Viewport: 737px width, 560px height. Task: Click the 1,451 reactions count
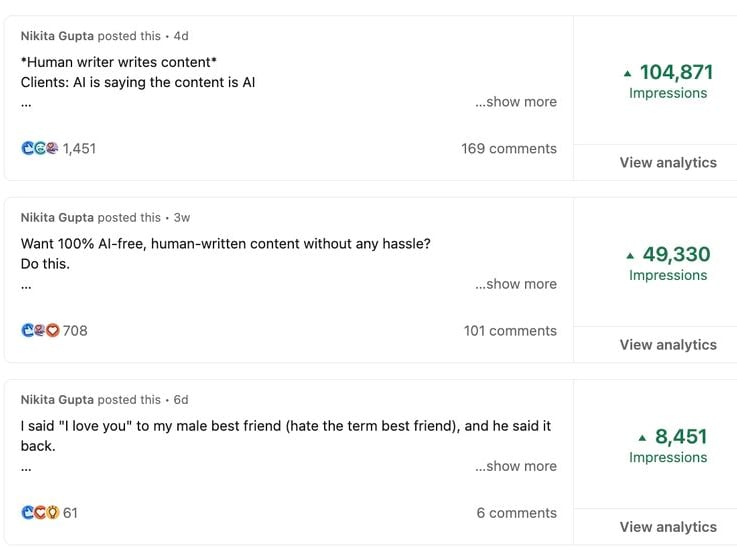click(x=79, y=149)
